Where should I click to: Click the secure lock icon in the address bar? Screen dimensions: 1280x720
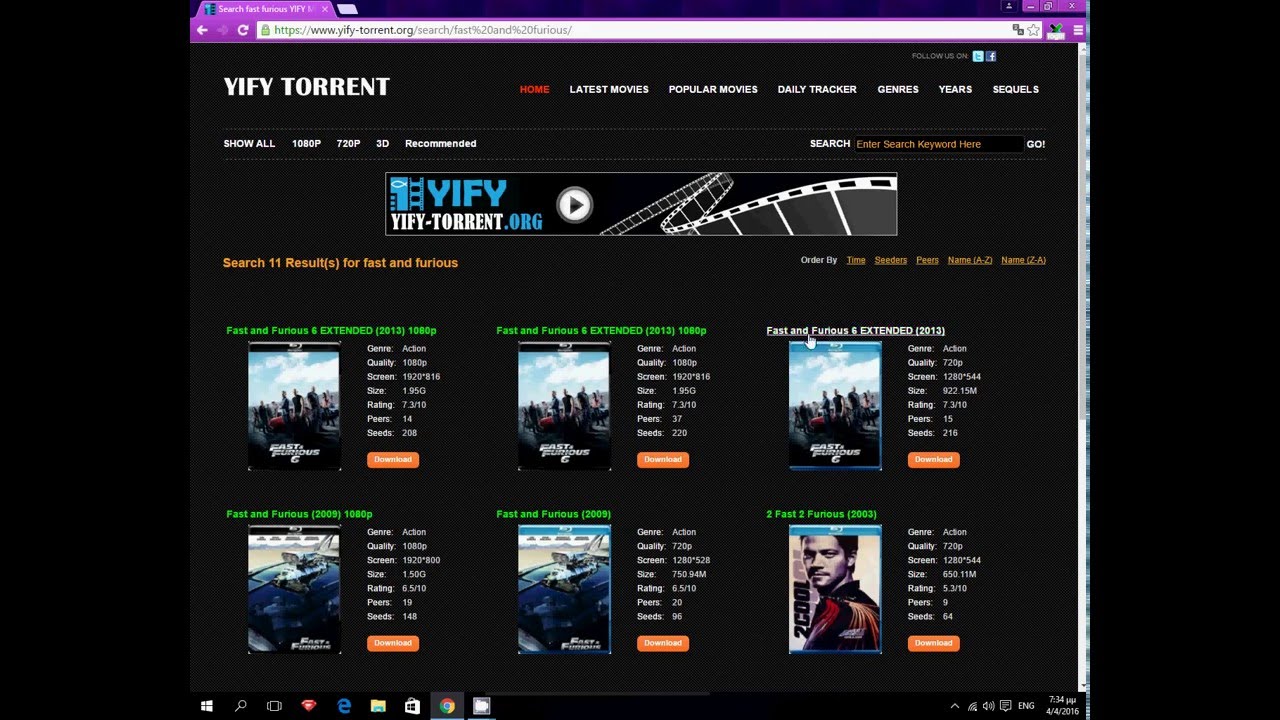[265, 30]
